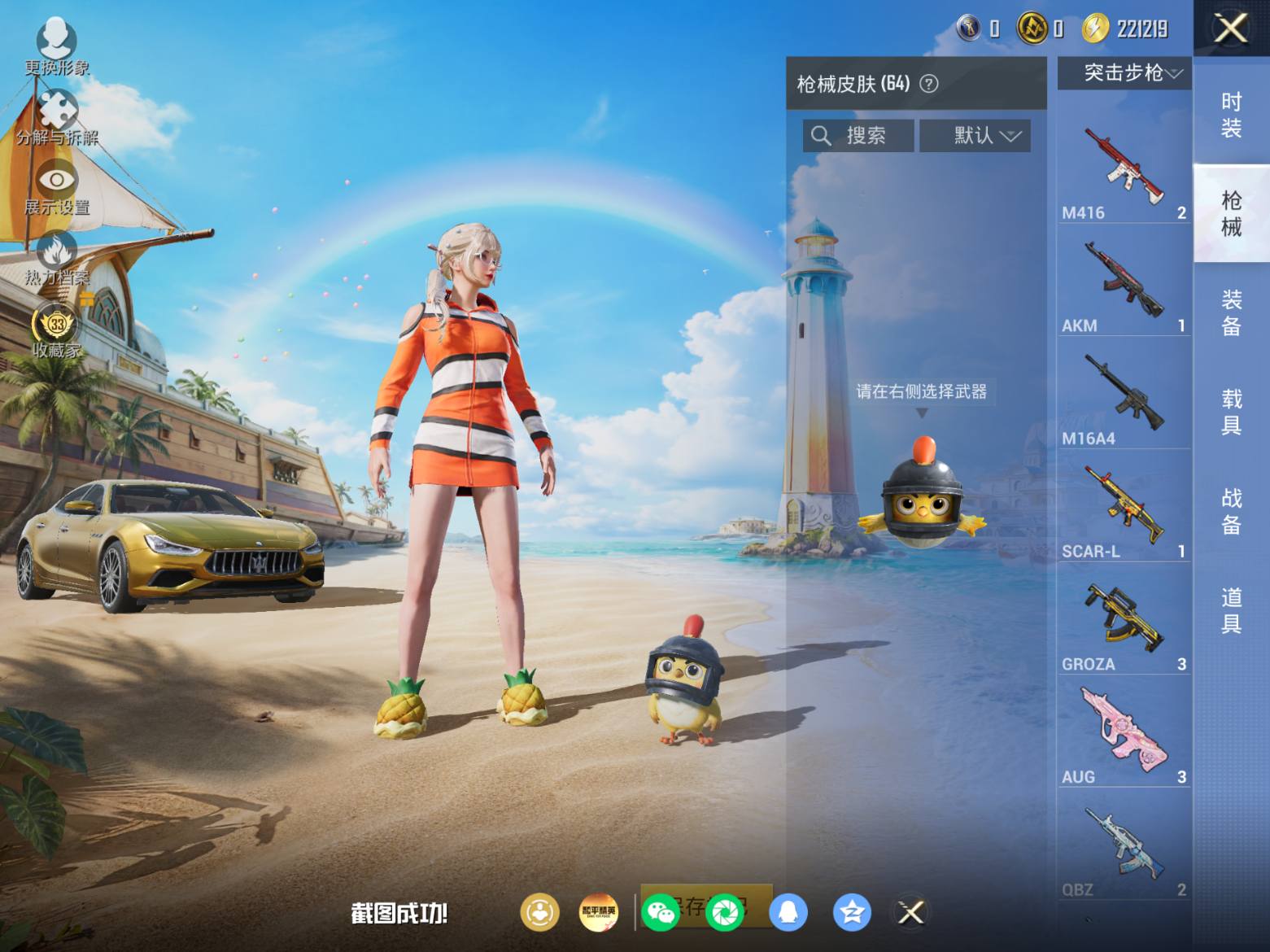Share screenshot via the WeChat icon
This screenshot has width=1270, height=952.
coord(660,912)
